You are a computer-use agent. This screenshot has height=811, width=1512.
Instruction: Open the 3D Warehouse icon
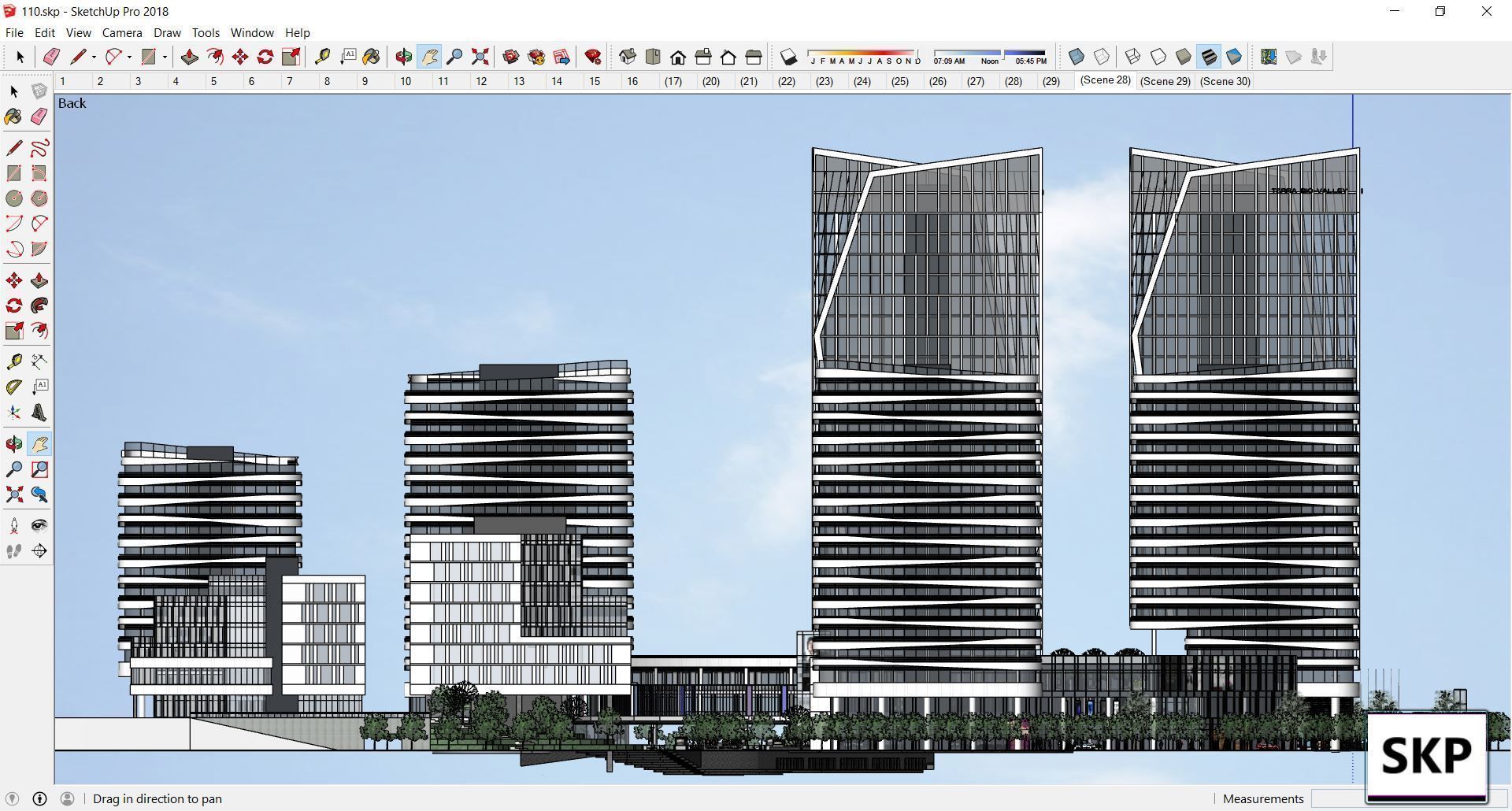pos(511,57)
